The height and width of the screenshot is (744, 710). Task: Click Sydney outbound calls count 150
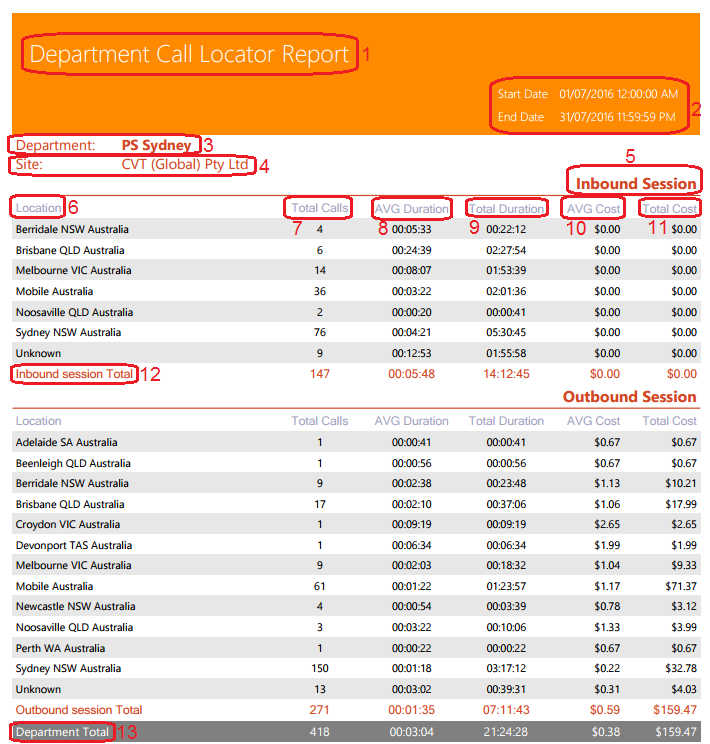coord(319,669)
